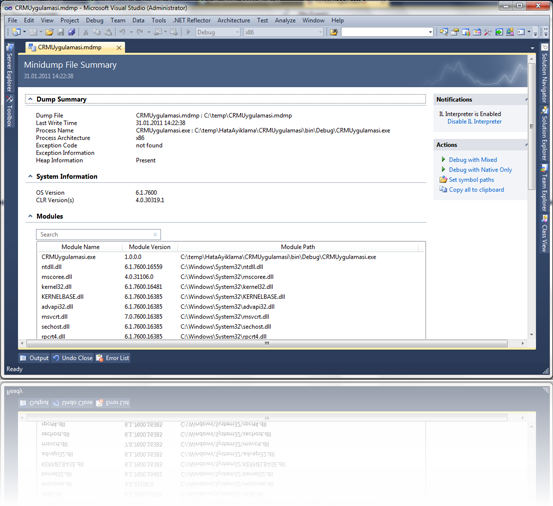Open the Extension Manager toolbar icon
Screen dimensions: 553x506
(x=510, y=32)
